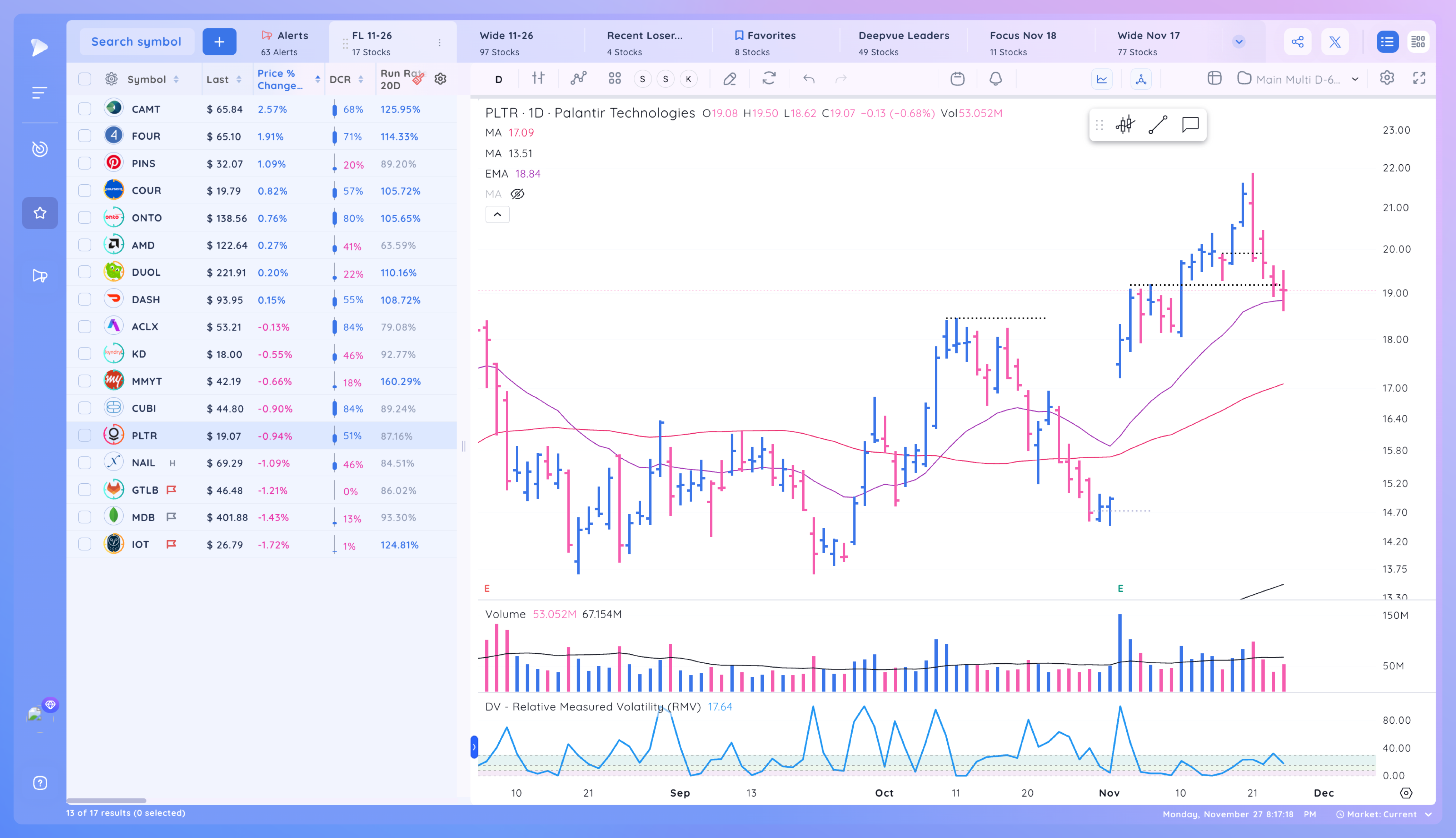The height and width of the screenshot is (838, 1456).
Task: Collapse the indicator legend chevron
Action: pos(497,214)
